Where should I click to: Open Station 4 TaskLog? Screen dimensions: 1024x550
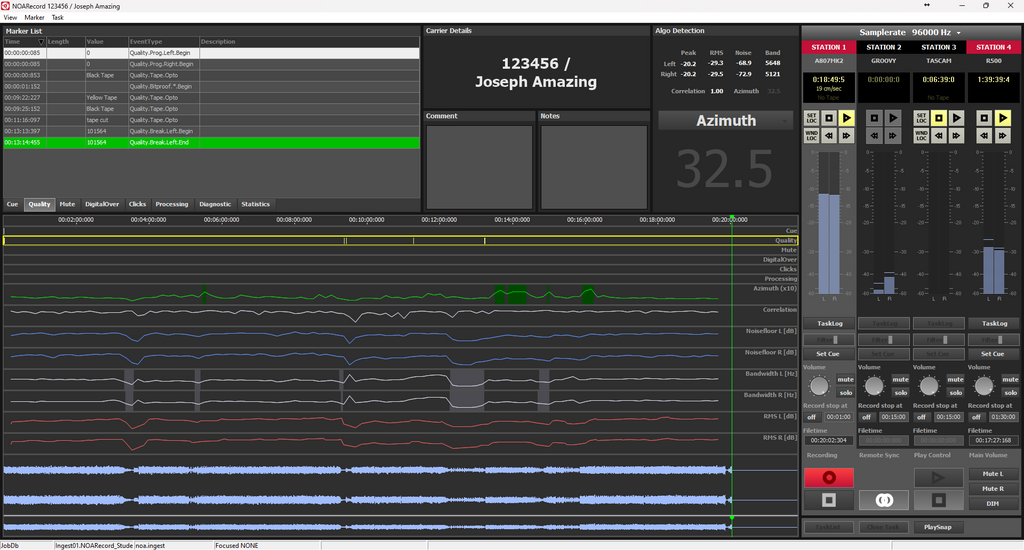tap(993, 323)
